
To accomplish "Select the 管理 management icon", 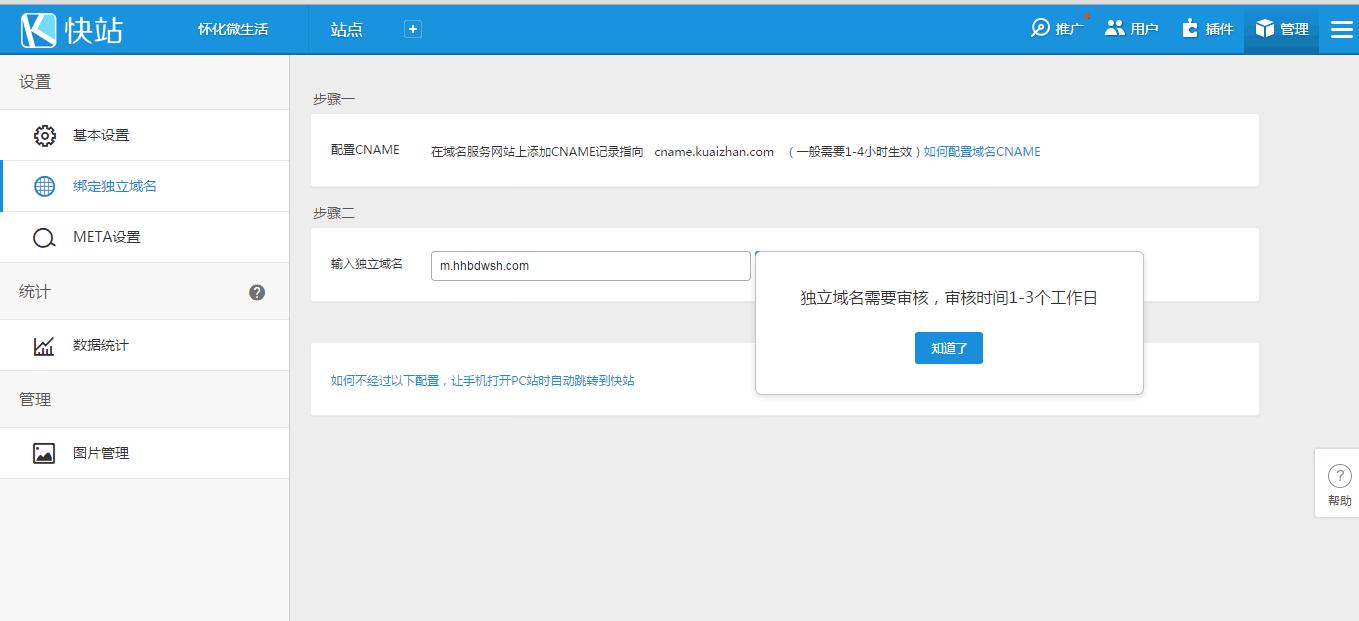I will (x=1263, y=28).
